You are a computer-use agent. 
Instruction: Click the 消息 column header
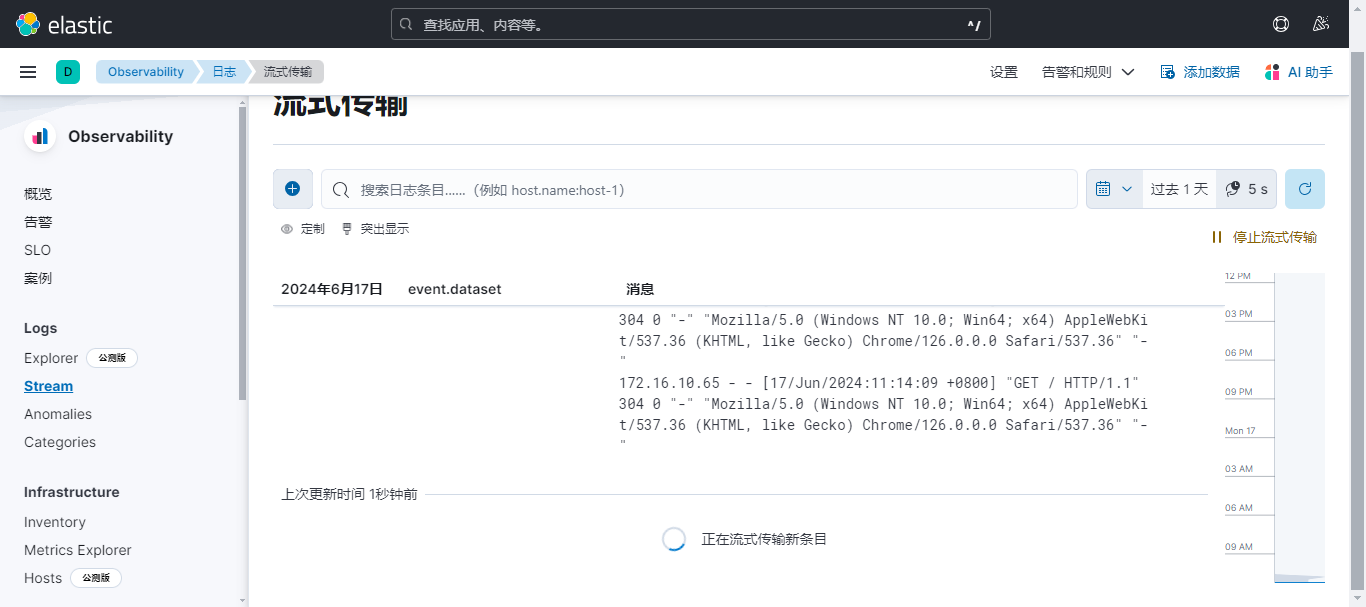click(640, 289)
